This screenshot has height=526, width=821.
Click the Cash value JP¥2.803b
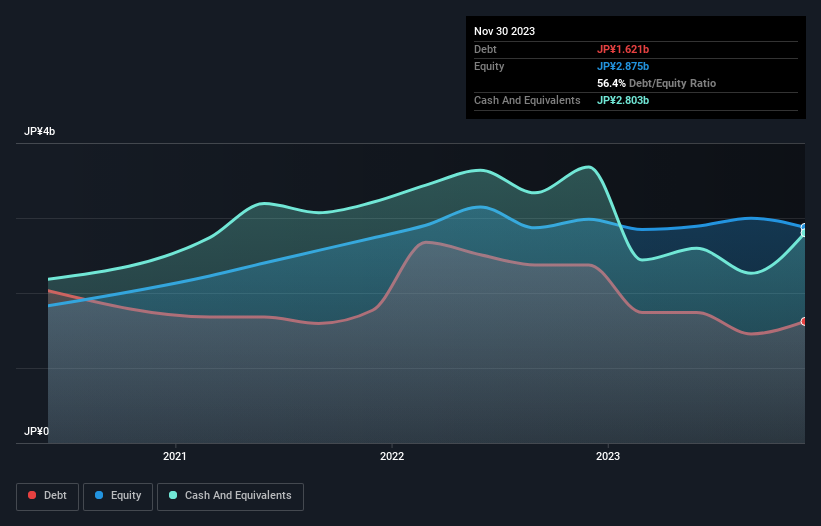[x=623, y=100]
